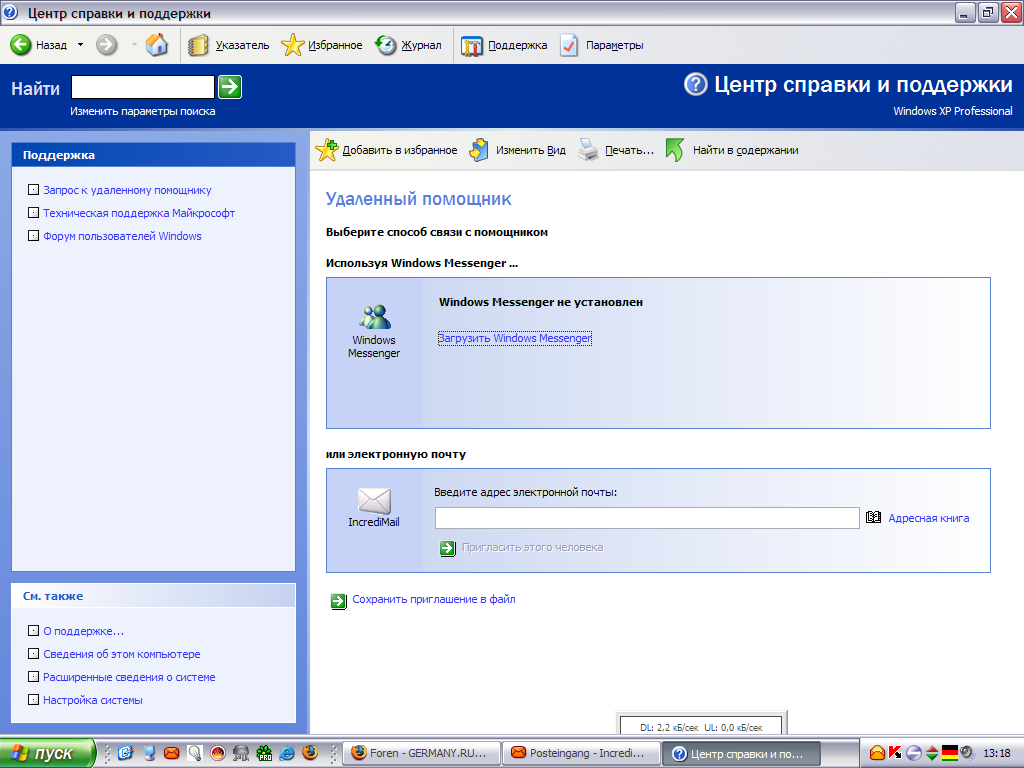Open Параметры options
The image size is (1024, 768).
[x=601, y=45]
